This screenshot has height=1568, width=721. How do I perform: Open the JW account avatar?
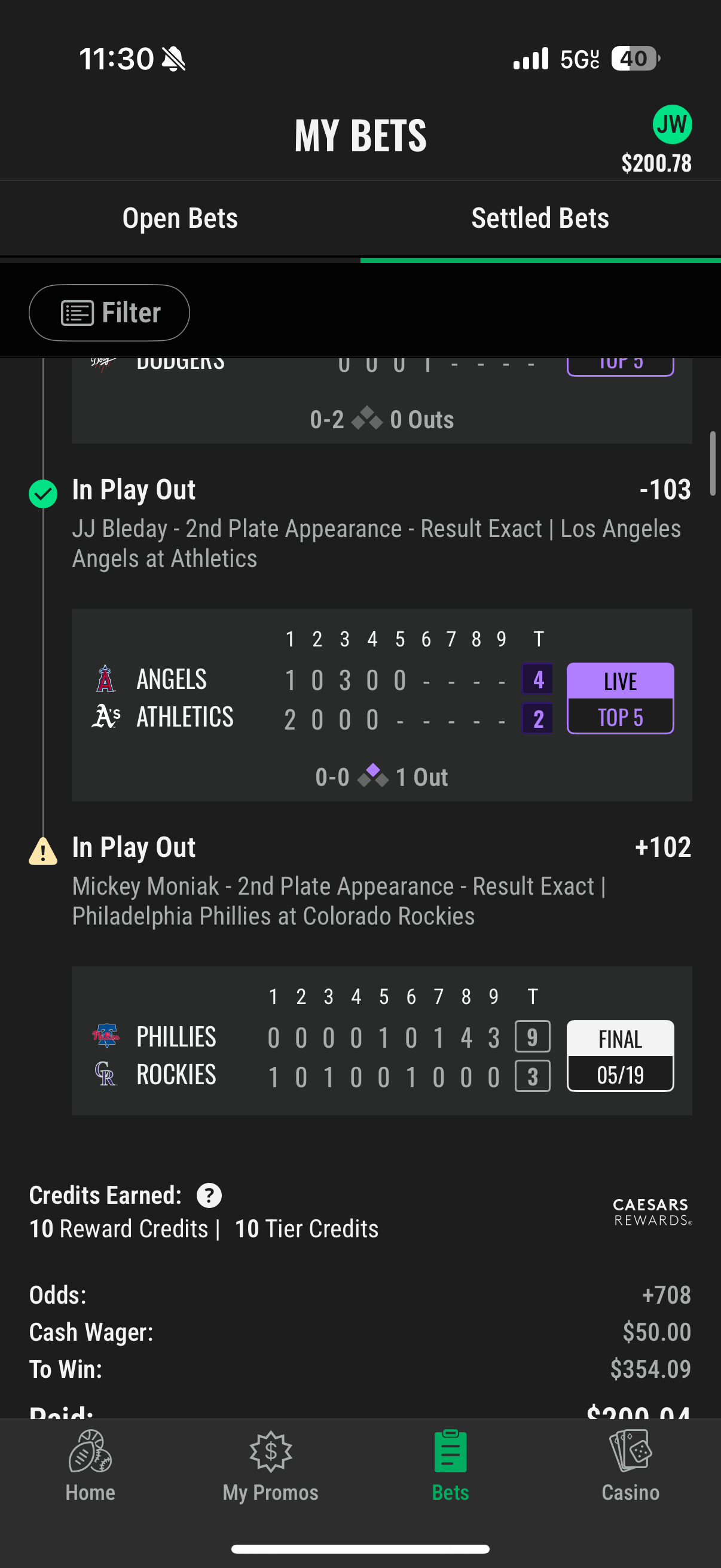(x=672, y=124)
